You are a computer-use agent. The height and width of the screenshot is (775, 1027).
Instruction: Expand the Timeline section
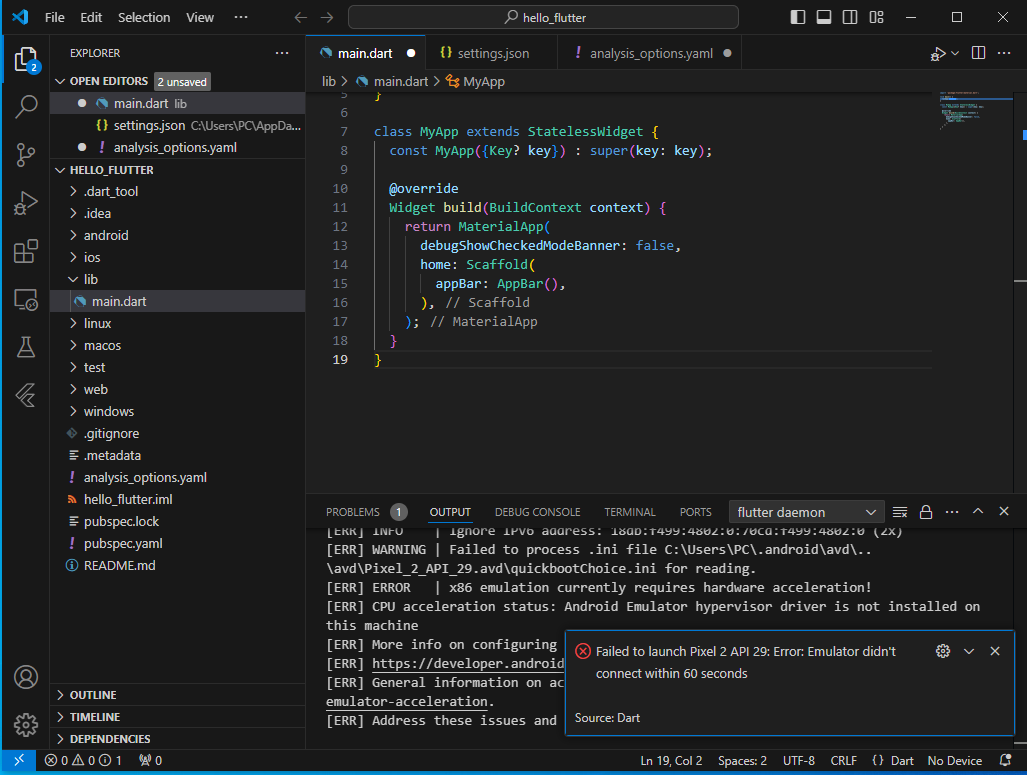60,717
